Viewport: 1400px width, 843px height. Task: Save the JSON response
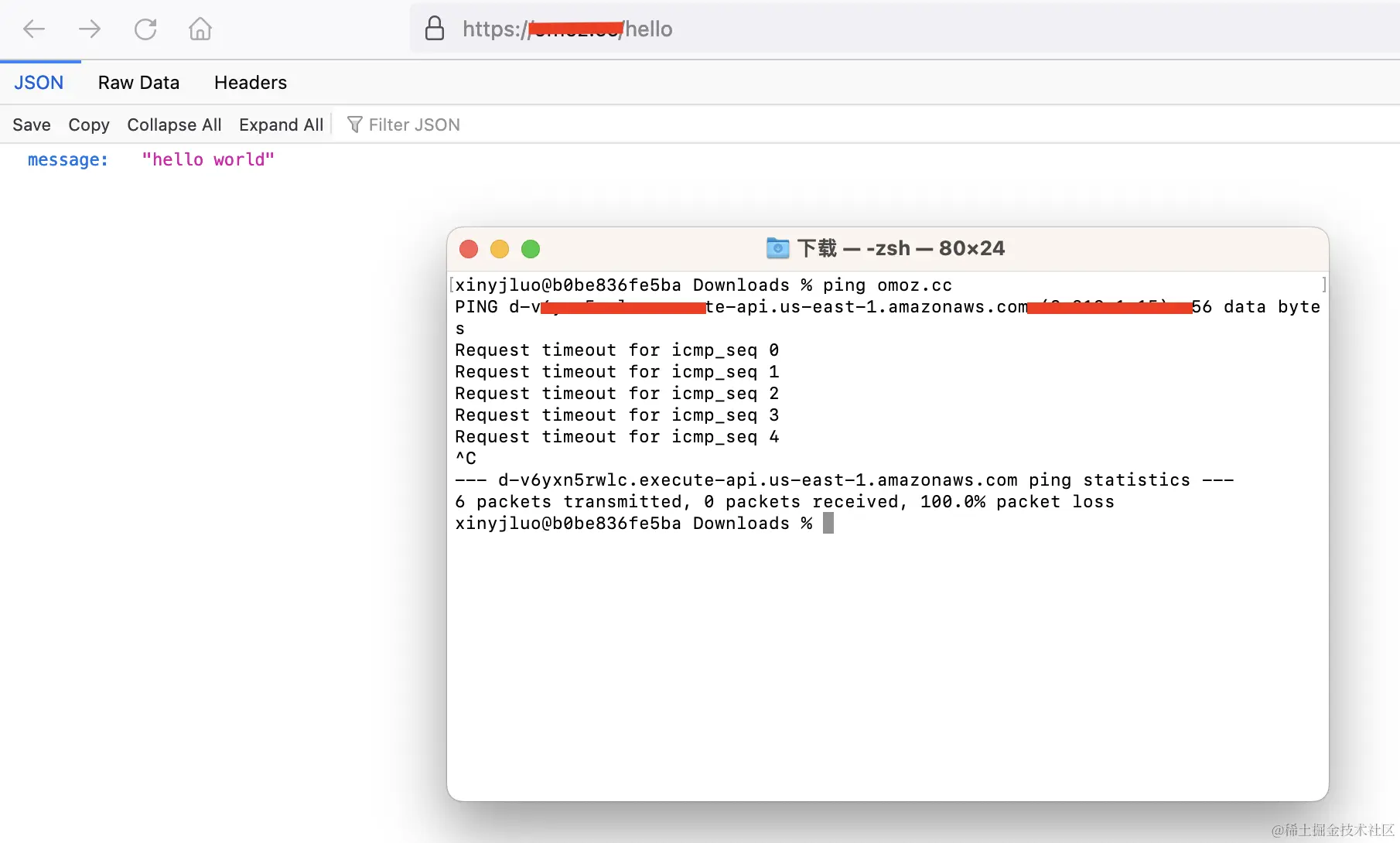tap(32, 125)
